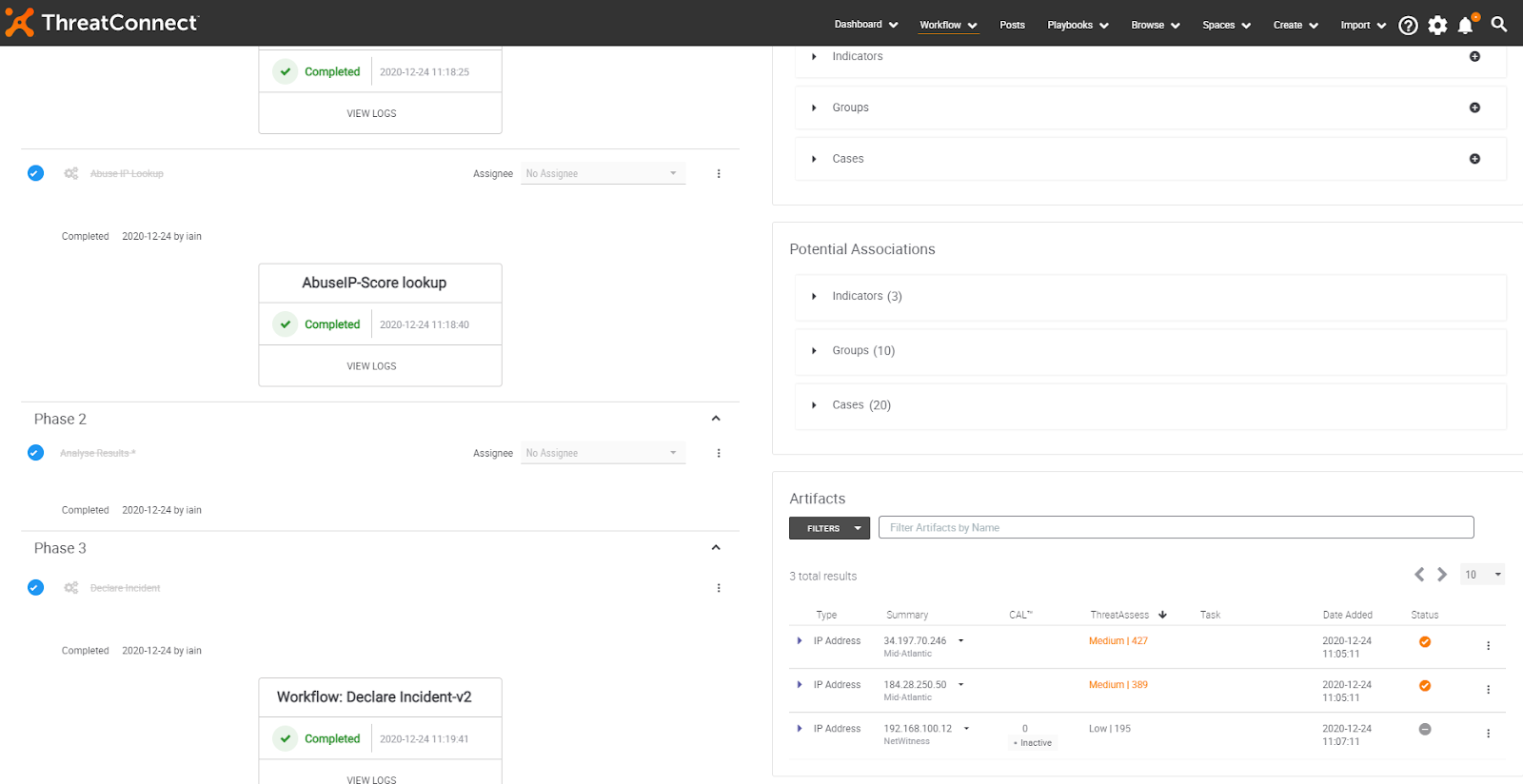Open Browse menu

click(1156, 26)
